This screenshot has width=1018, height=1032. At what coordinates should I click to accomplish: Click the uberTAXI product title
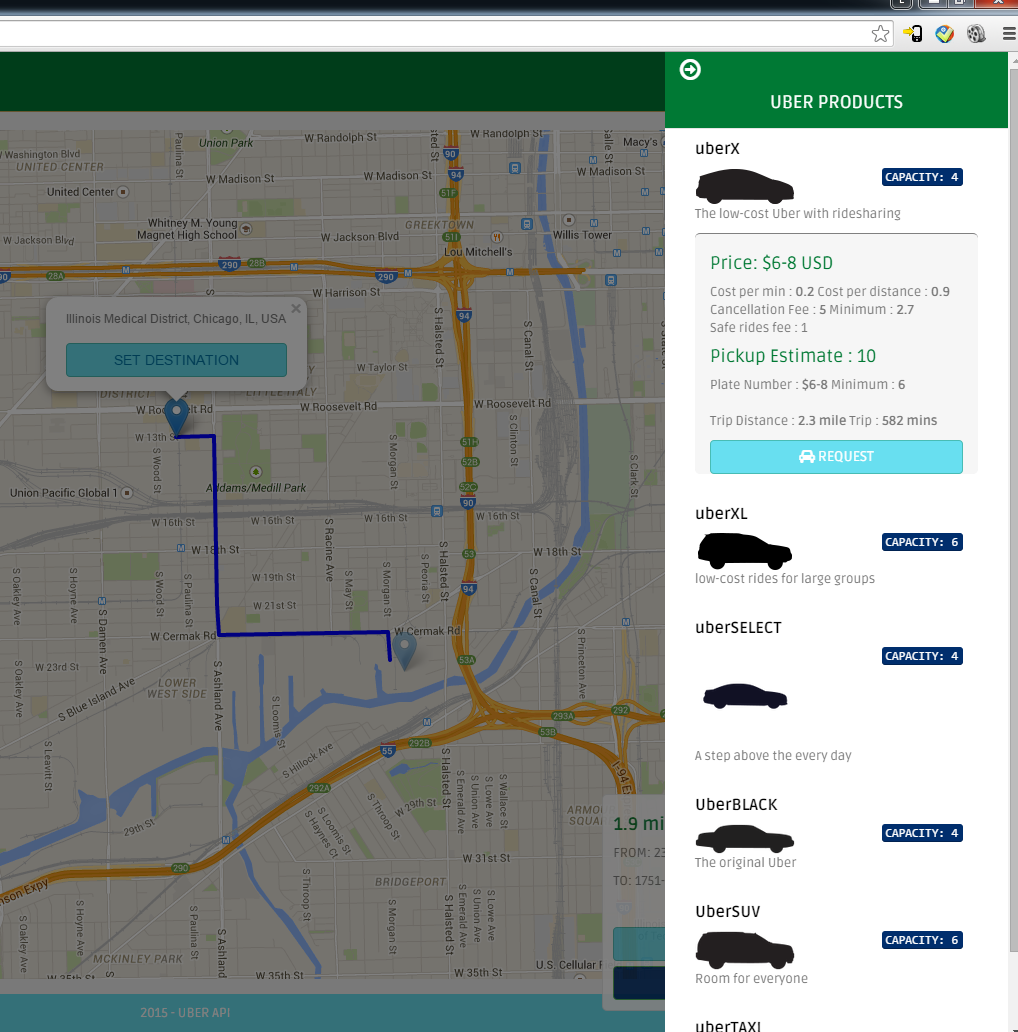pyautogui.click(x=728, y=1025)
